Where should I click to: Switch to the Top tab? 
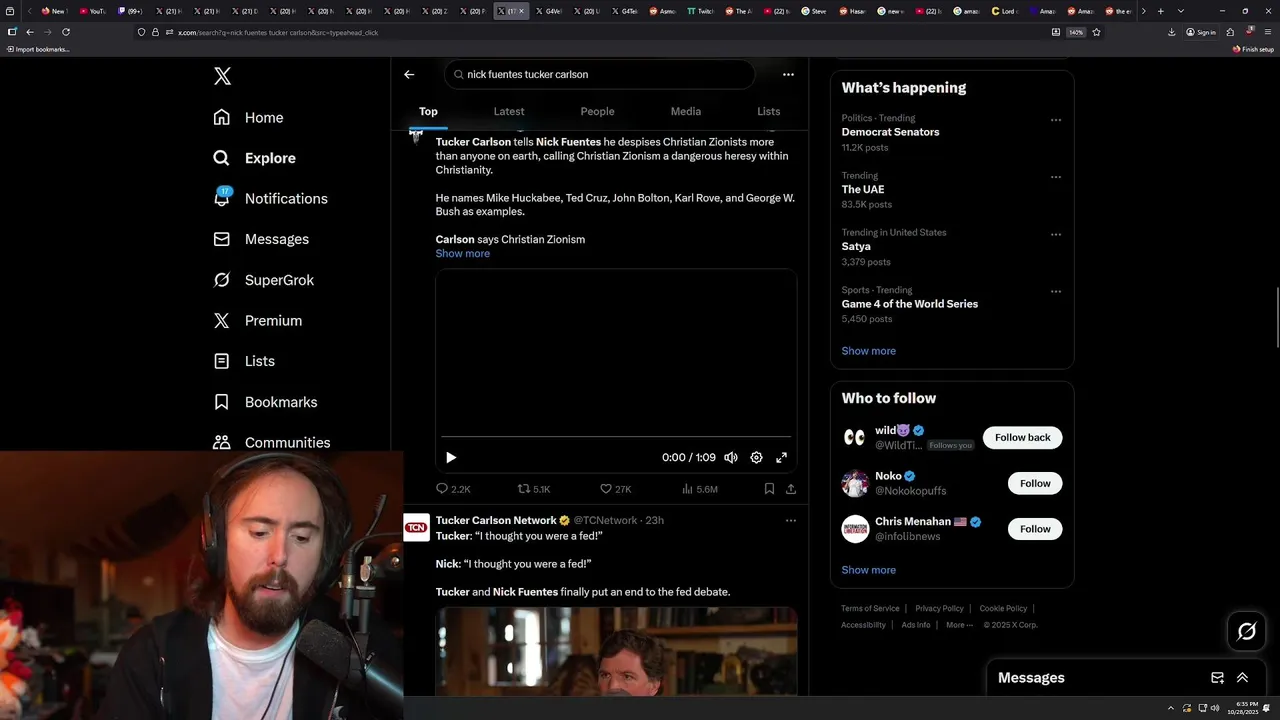pyautogui.click(x=428, y=111)
